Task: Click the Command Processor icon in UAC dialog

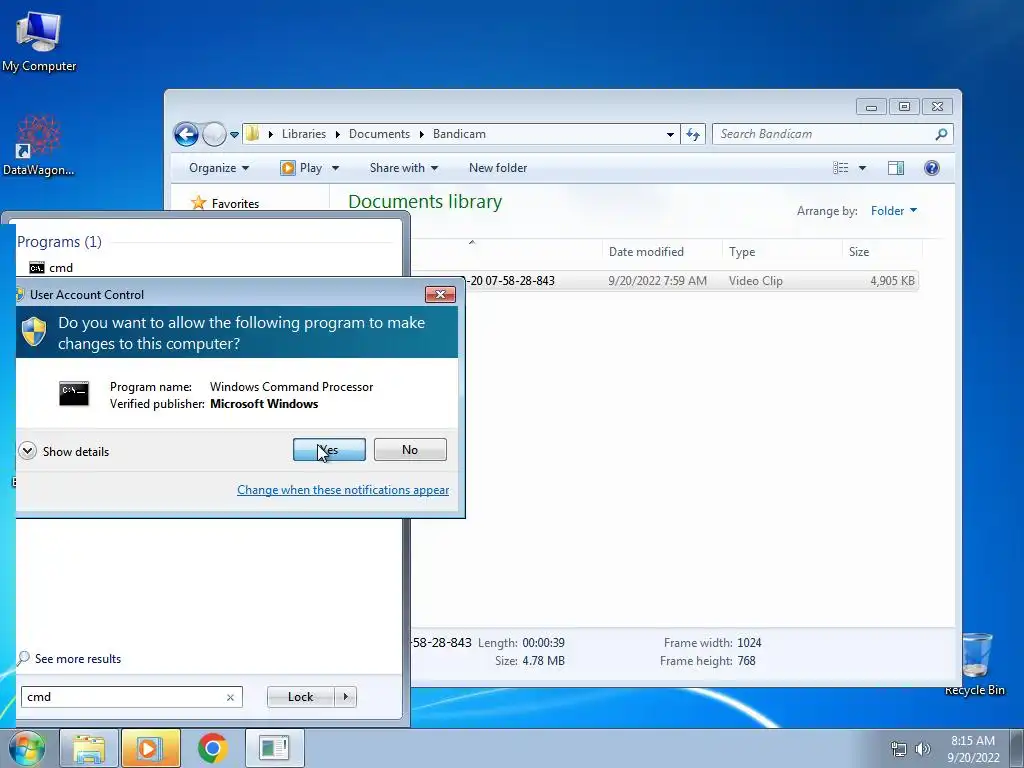Action: (x=74, y=394)
